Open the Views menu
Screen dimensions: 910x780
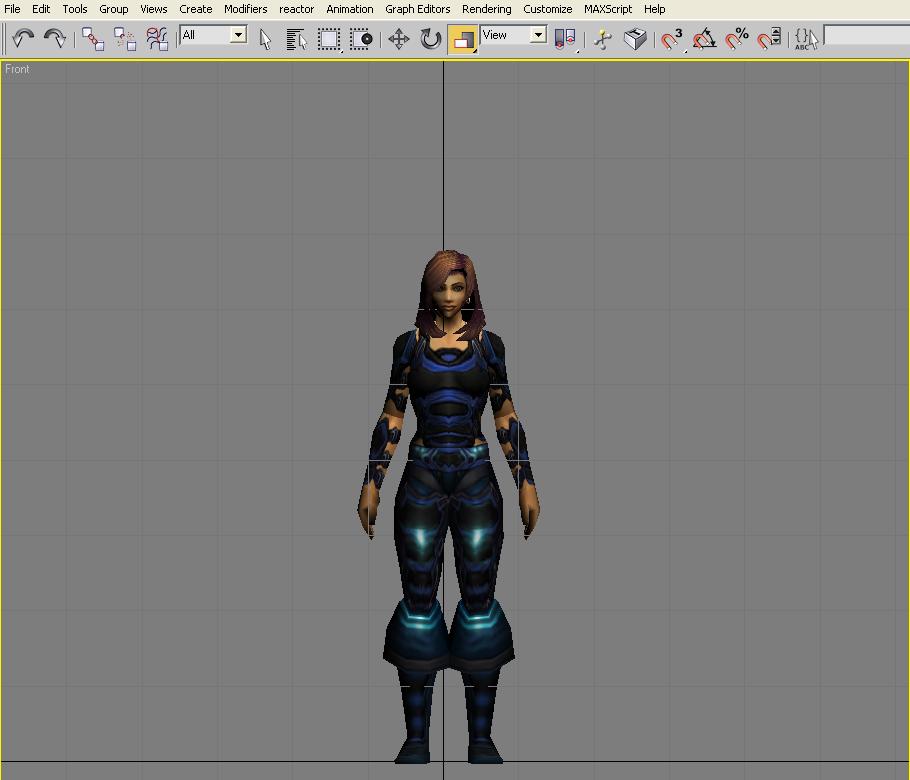point(154,9)
